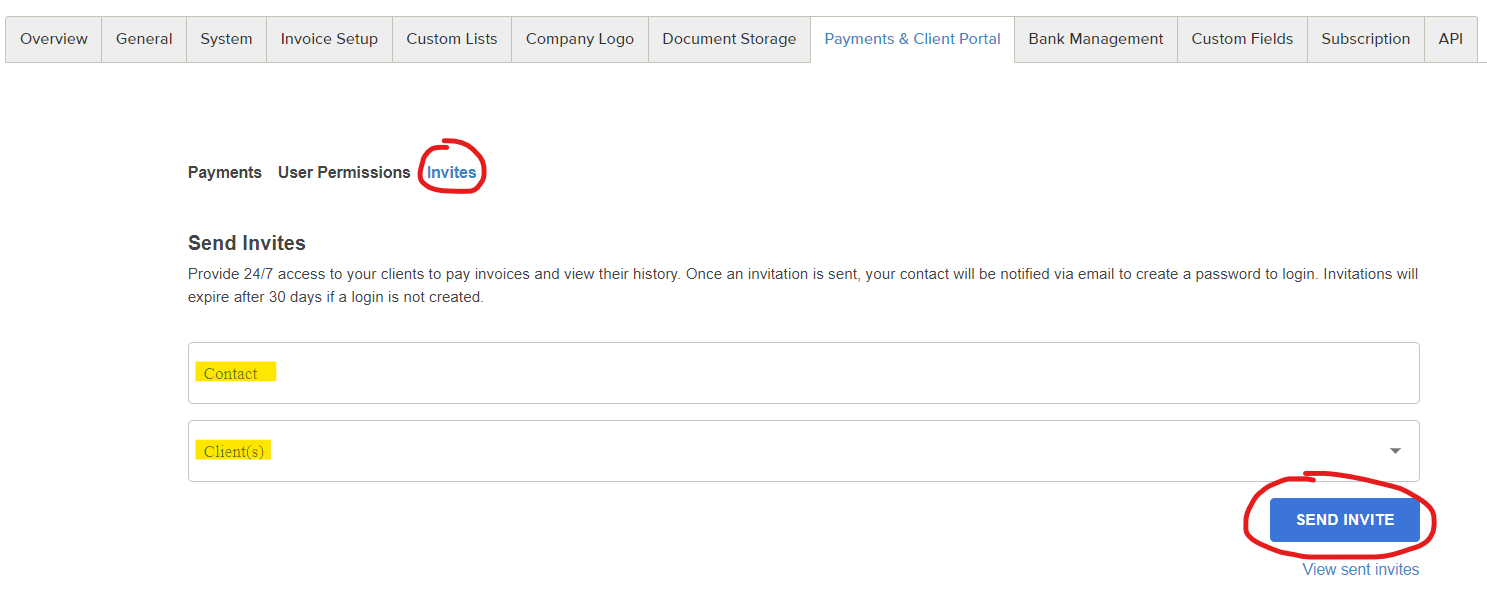Open the View sent invites link
This screenshot has height=595, width=1487.
pos(1360,569)
